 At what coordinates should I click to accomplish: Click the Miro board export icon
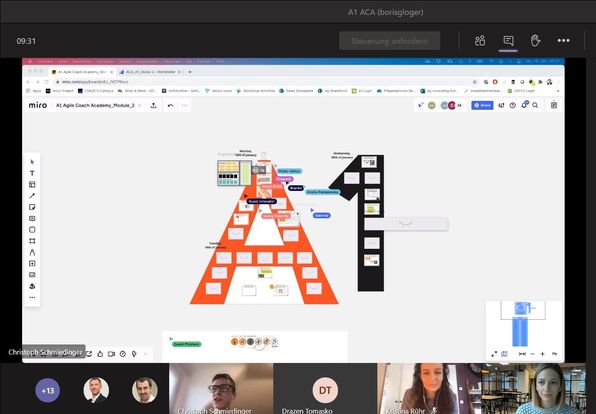pyautogui.click(x=154, y=105)
